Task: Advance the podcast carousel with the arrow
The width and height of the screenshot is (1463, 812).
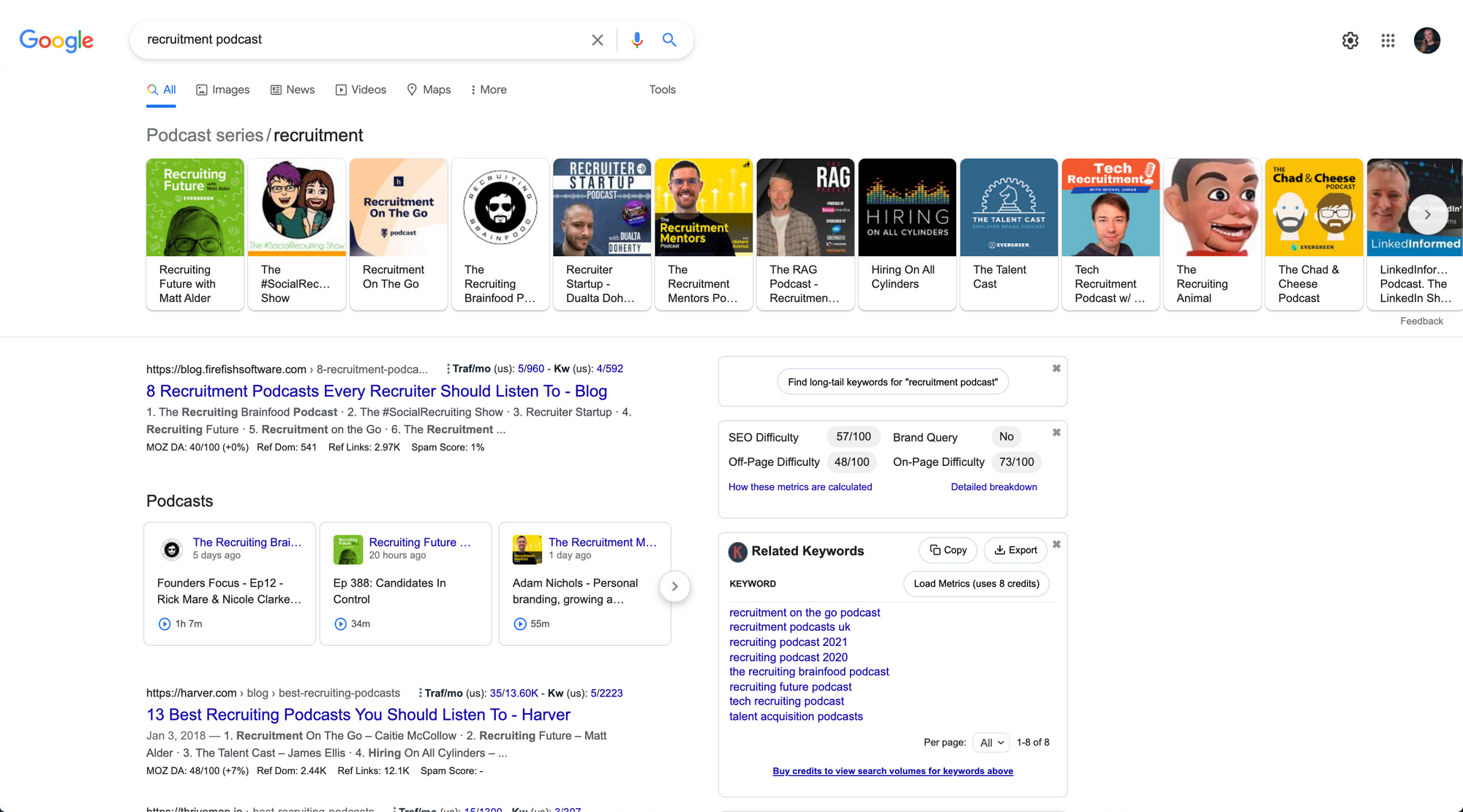Action: (1427, 214)
